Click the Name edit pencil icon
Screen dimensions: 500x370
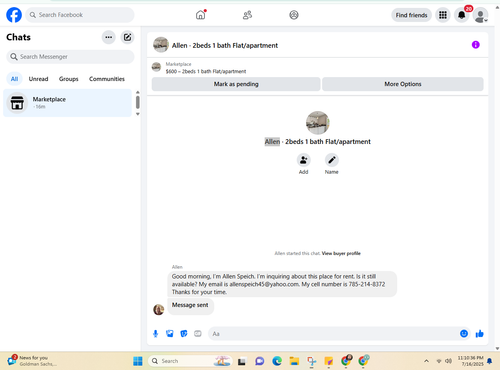[x=332, y=160]
